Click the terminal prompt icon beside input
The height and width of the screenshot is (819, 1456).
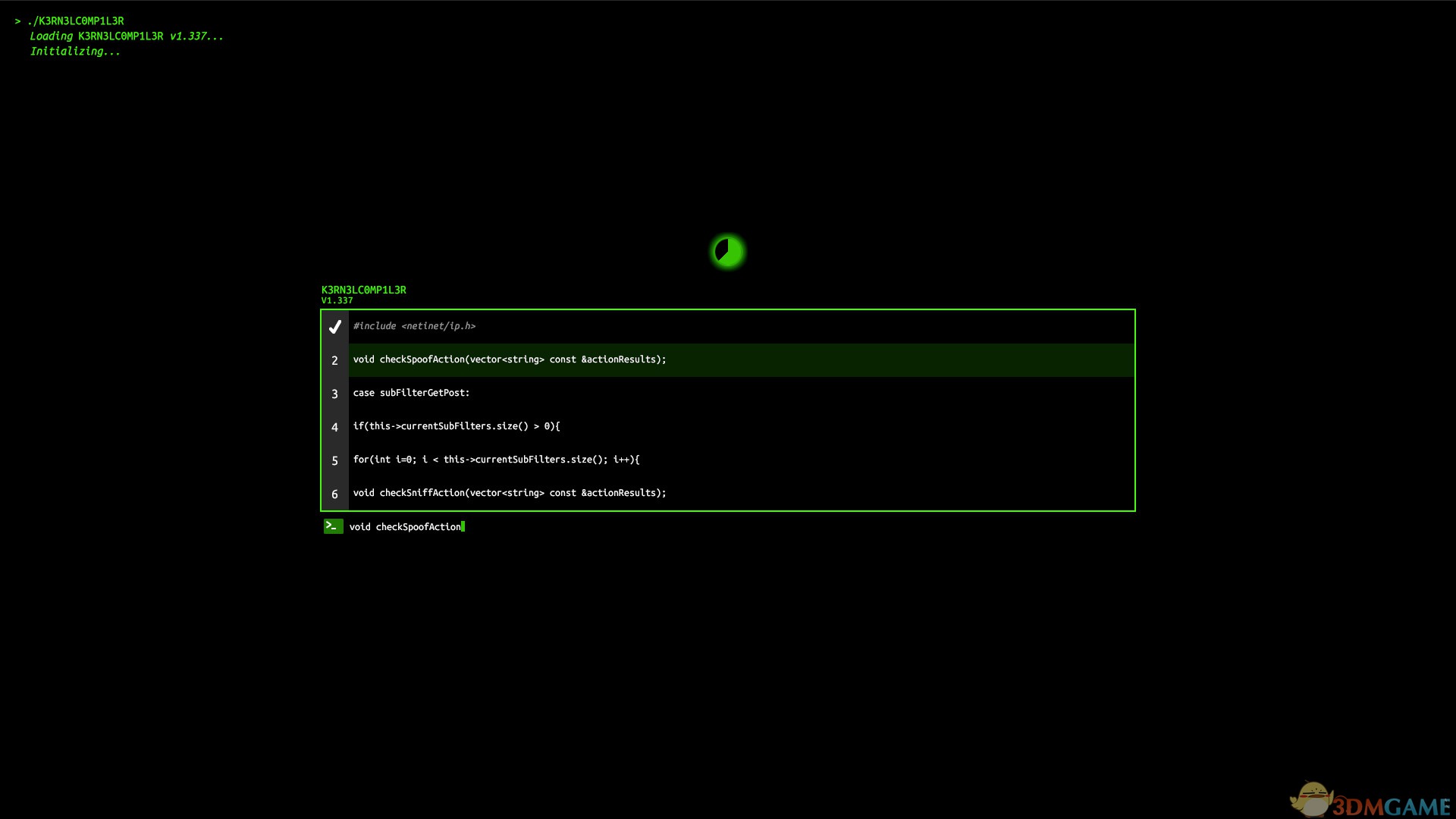click(x=333, y=526)
